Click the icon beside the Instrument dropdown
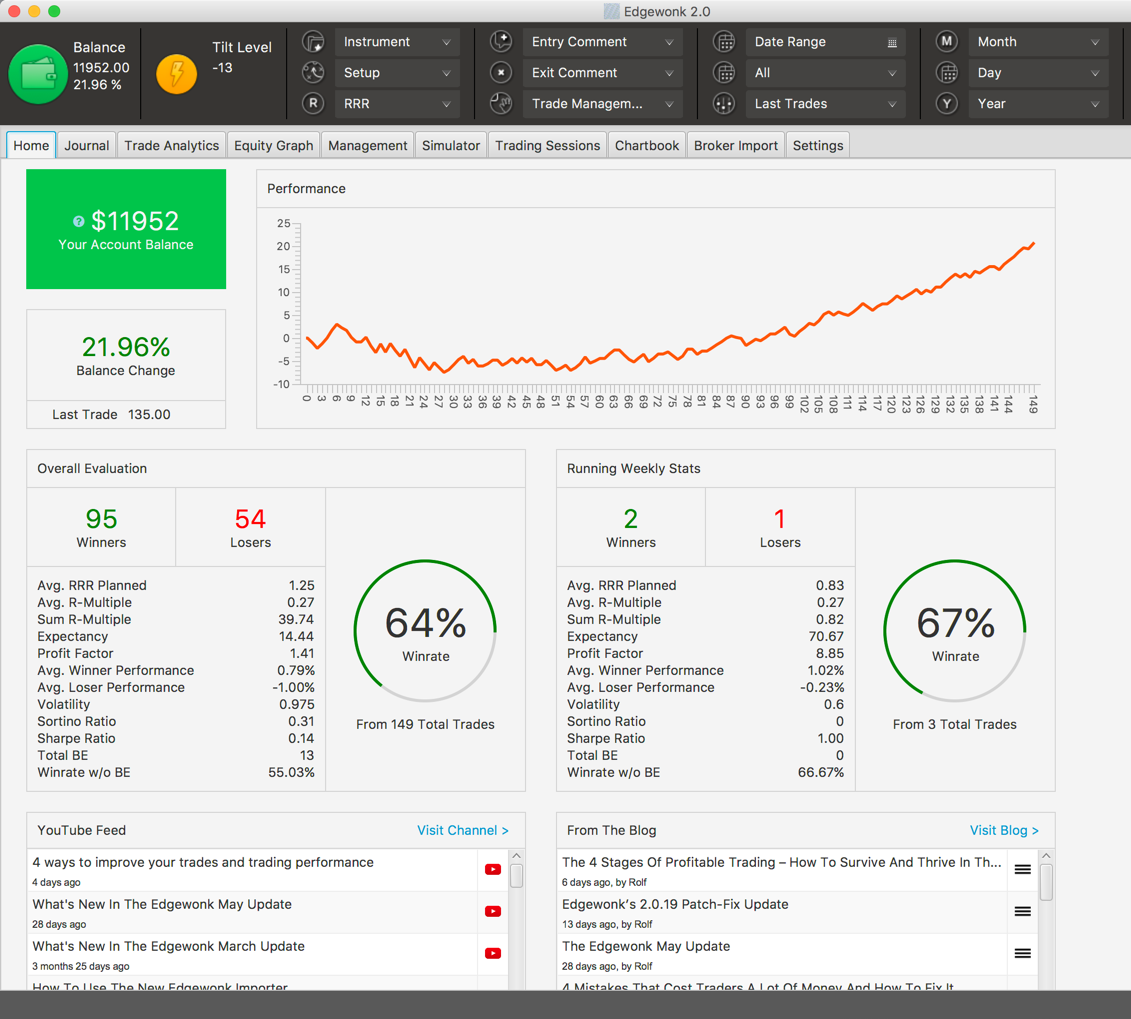This screenshot has height=1019, width=1131. [x=313, y=42]
